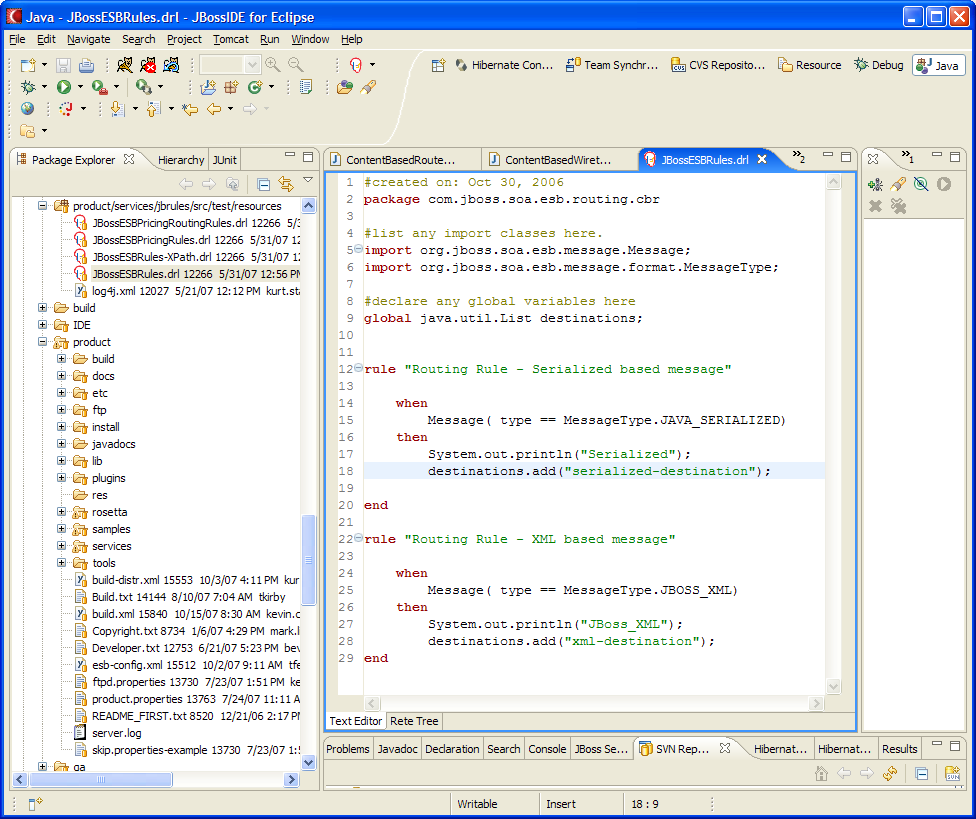Create New Java Project icon
The image size is (976, 819).
[208, 87]
